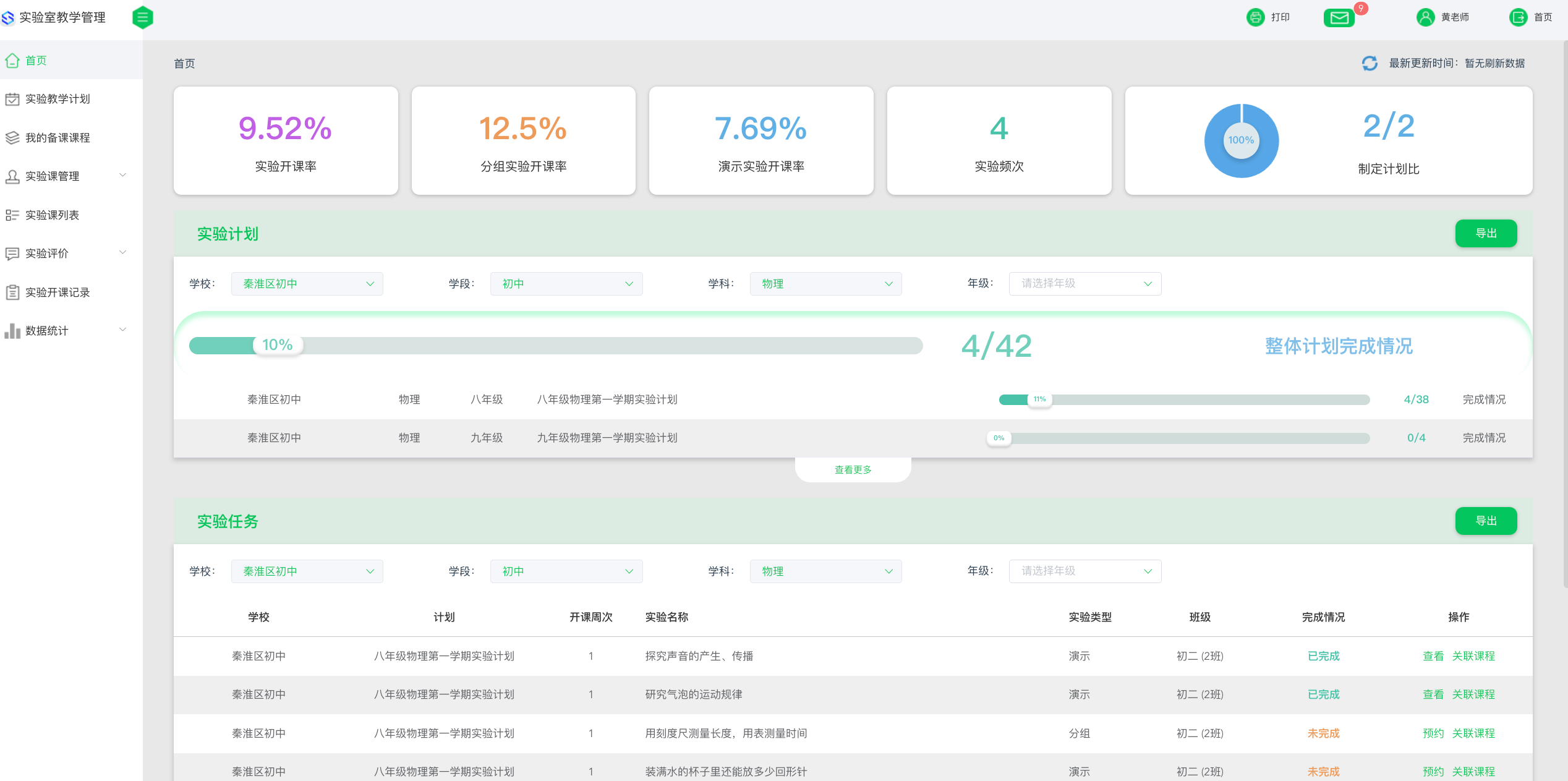The image size is (1568, 781).
Task: Open the 学科 dropdown in 实验任务
Action: 825,571
